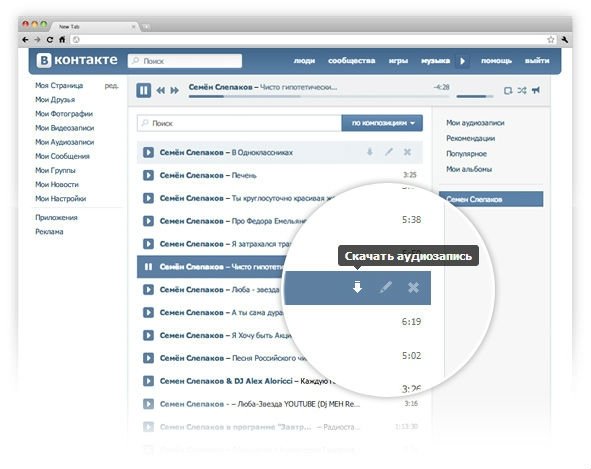Expand the arrow next to музыка
591x469 pixels.
[462, 61]
